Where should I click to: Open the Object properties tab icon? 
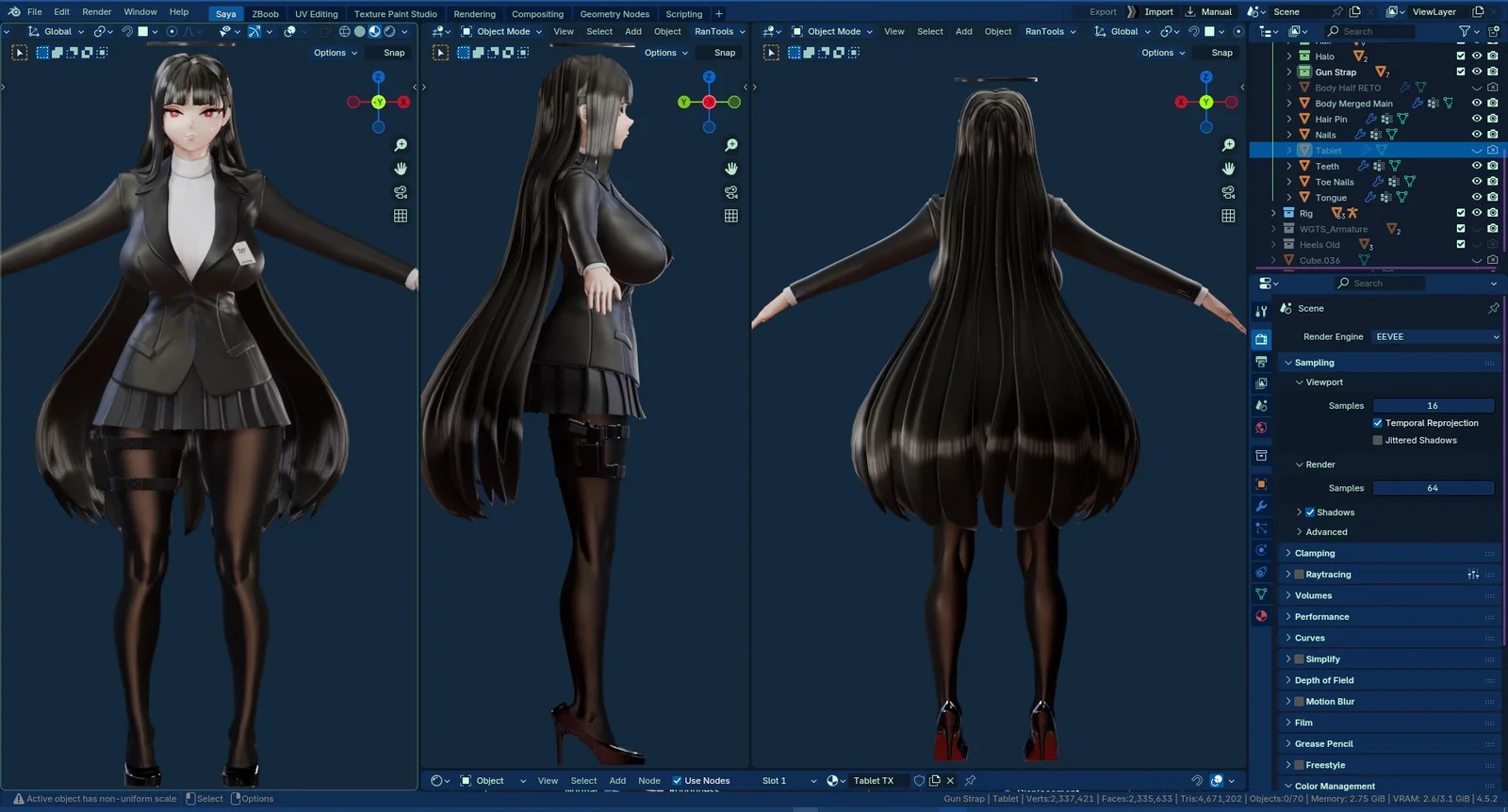pyautogui.click(x=1261, y=484)
